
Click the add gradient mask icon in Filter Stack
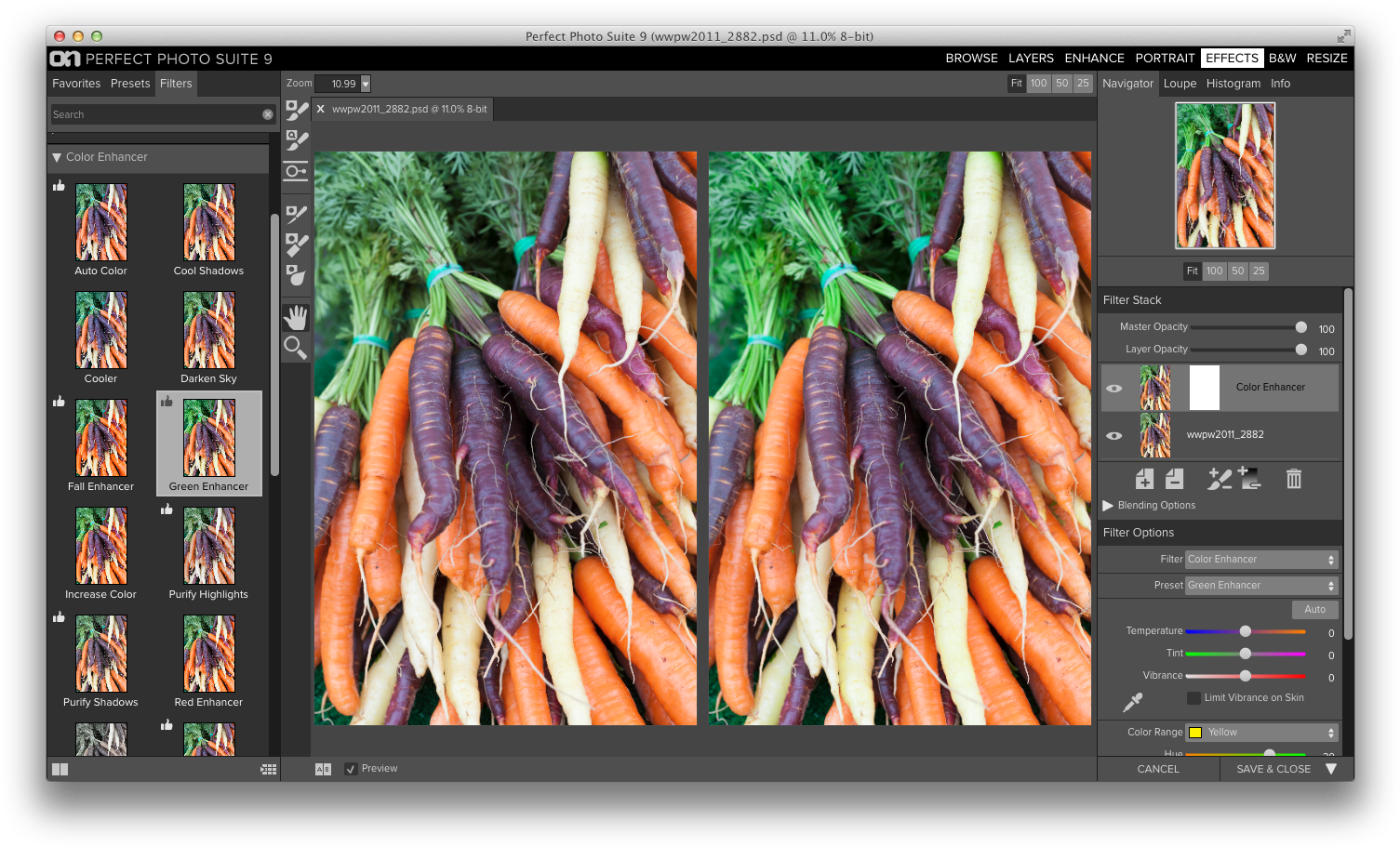point(1249,479)
